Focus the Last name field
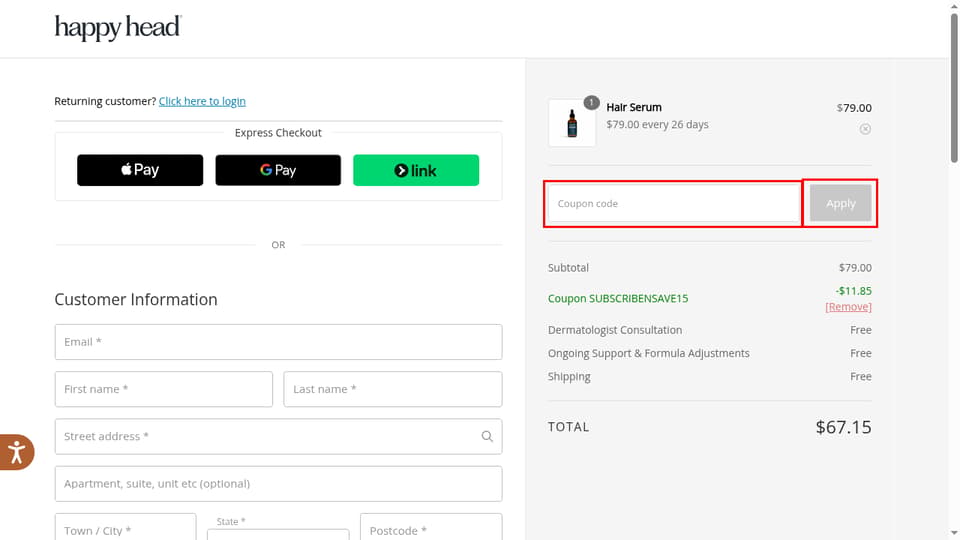Image resolution: width=960 pixels, height=540 pixels. 393,389
